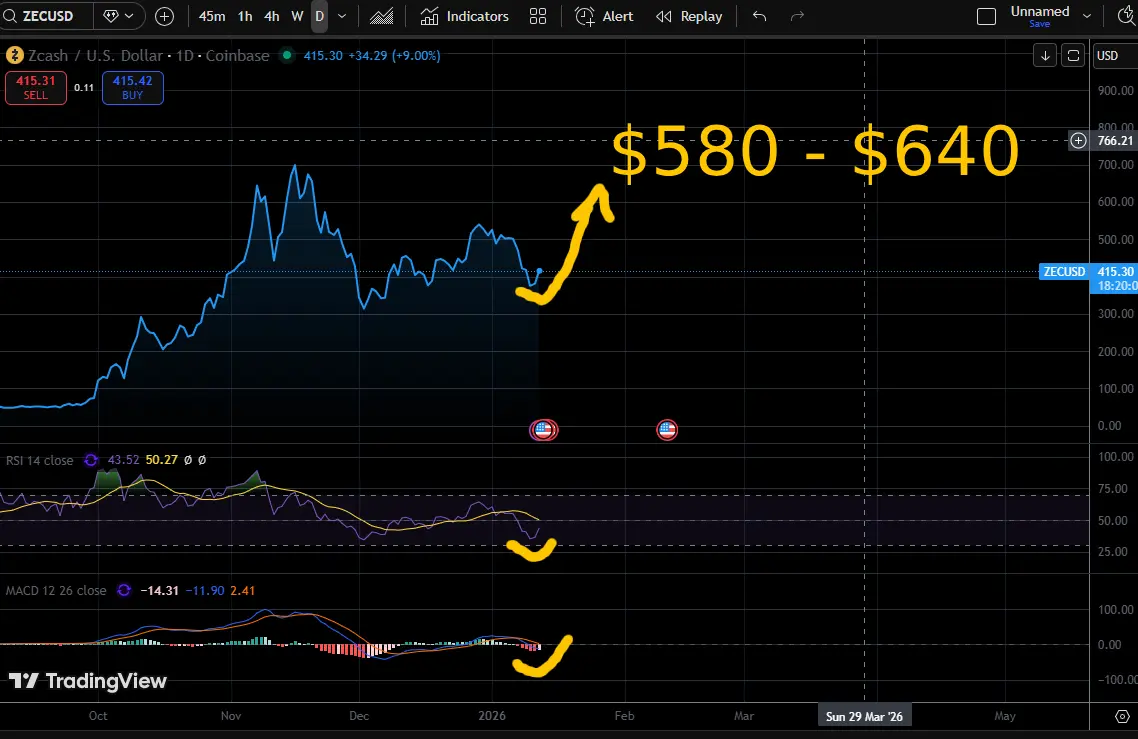Image resolution: width=1138 pixels, height=739 pixels.
Task: Open the diamond plan dropdown
Action: (x=119, y=16)
